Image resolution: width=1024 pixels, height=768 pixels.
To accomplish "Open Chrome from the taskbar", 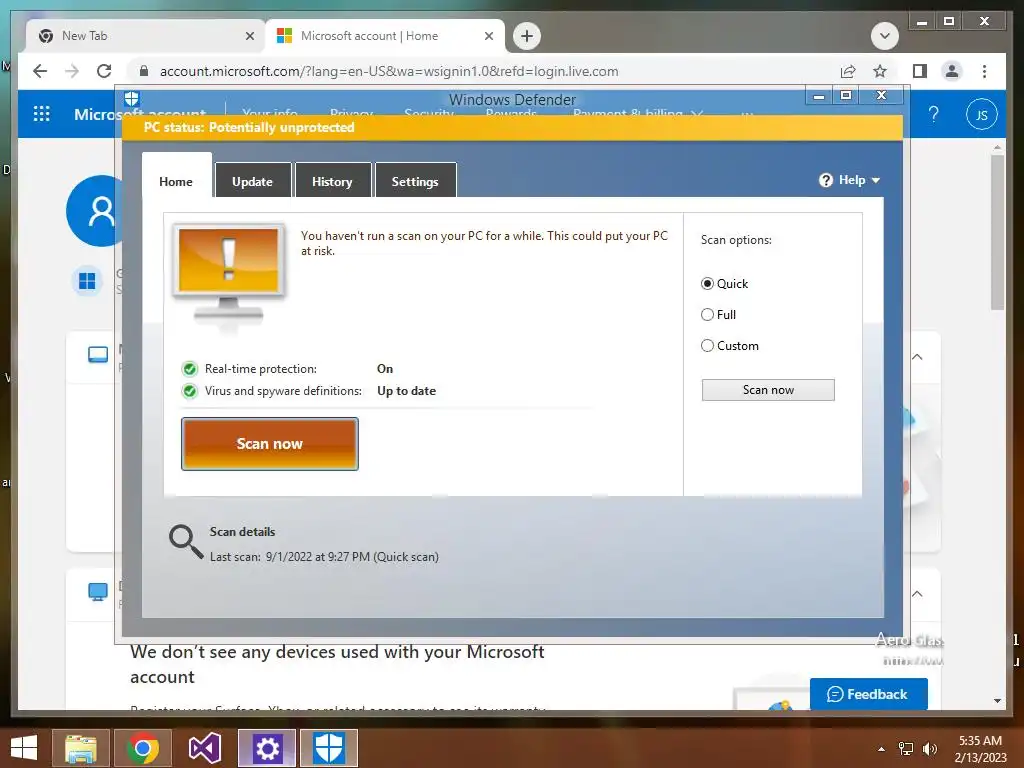I will [x=143, y=748].
